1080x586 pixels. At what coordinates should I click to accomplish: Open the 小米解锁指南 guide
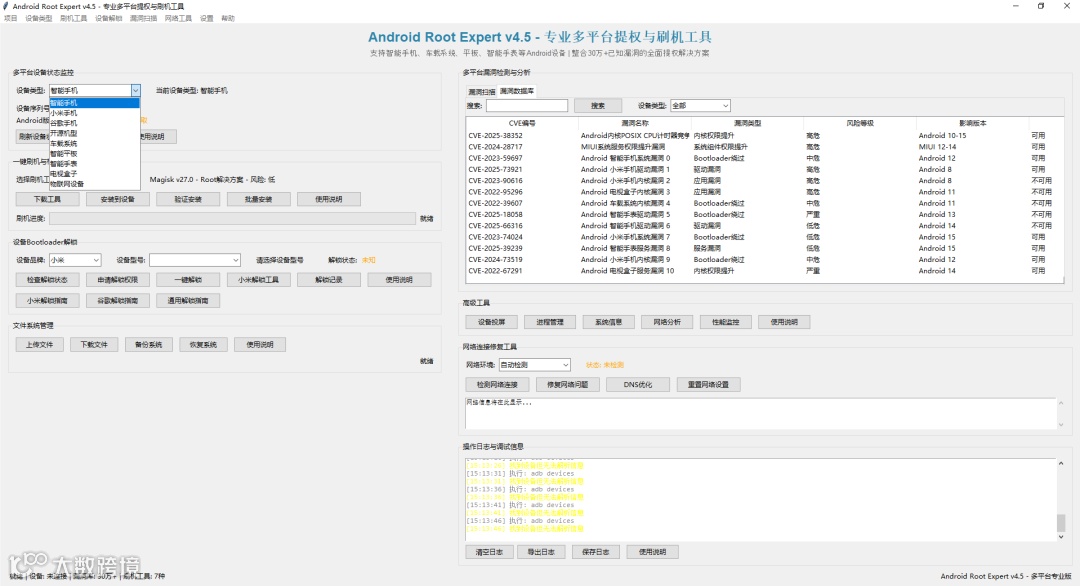48,300
